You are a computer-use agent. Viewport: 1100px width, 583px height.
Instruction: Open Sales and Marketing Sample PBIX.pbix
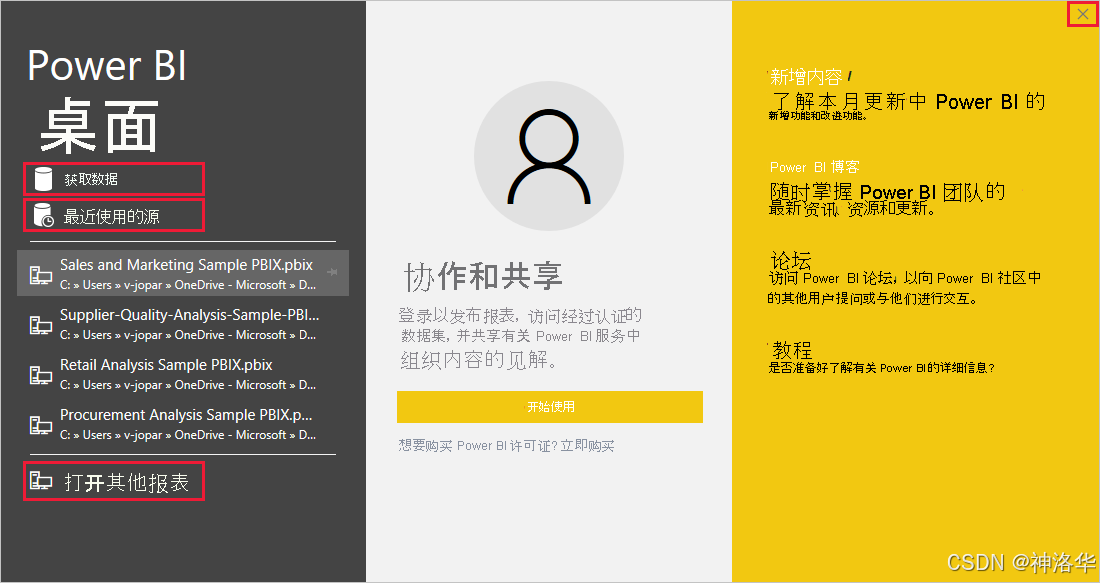coord(182,273)
